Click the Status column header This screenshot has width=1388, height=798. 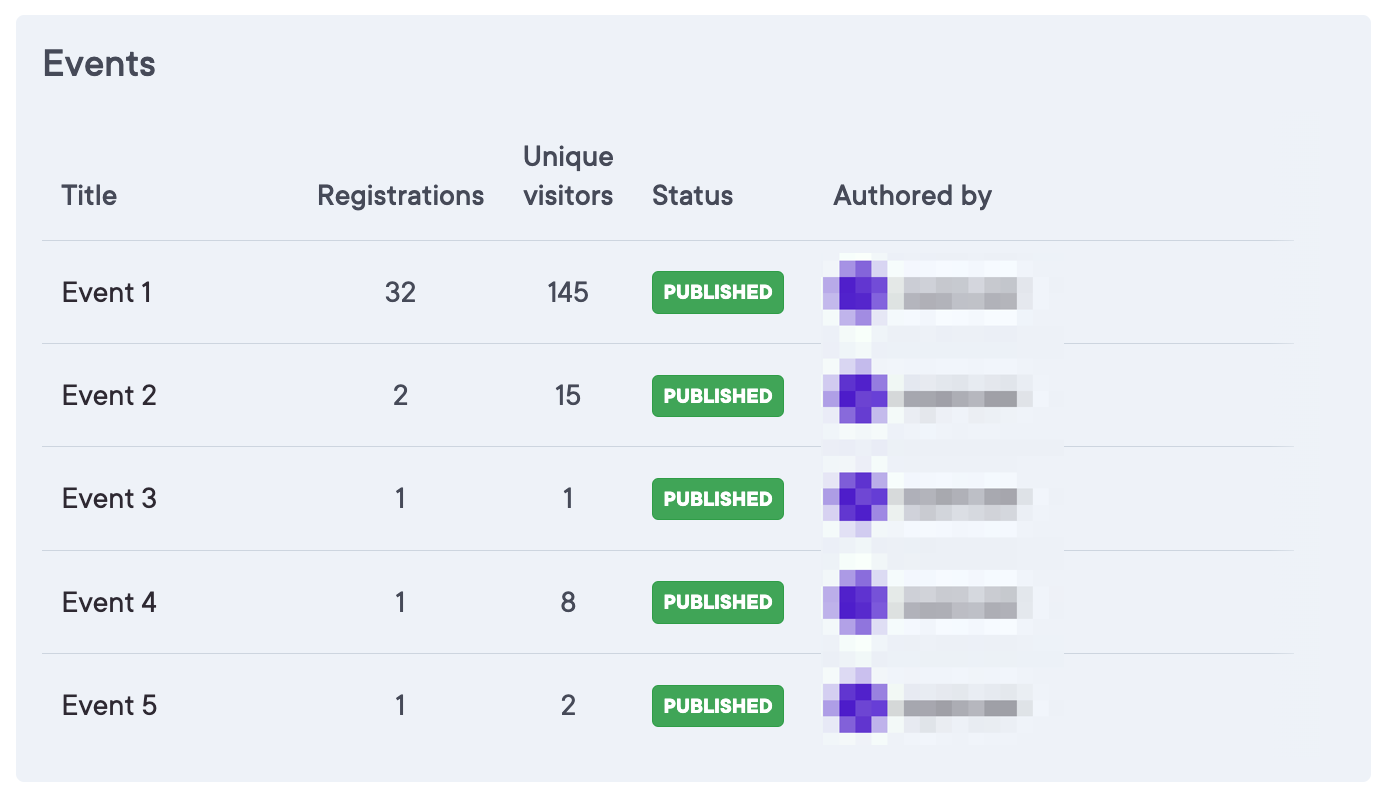pyautogui.click(x=692, y=196)
